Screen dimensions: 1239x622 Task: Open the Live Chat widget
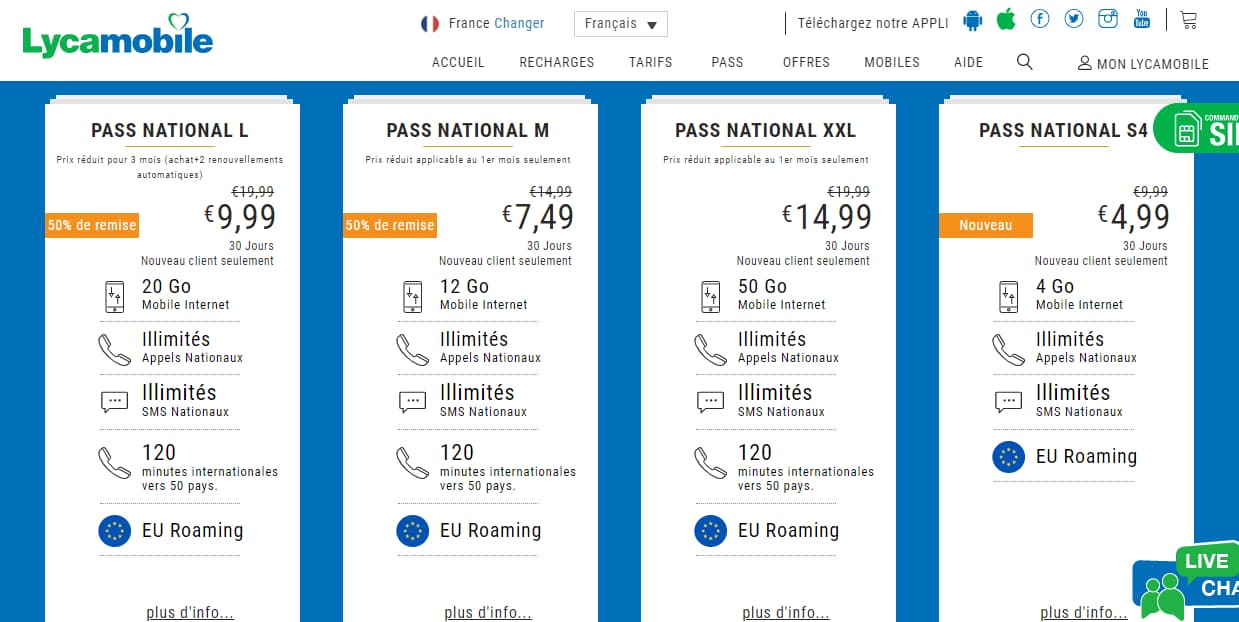[x=1190, y=582]
